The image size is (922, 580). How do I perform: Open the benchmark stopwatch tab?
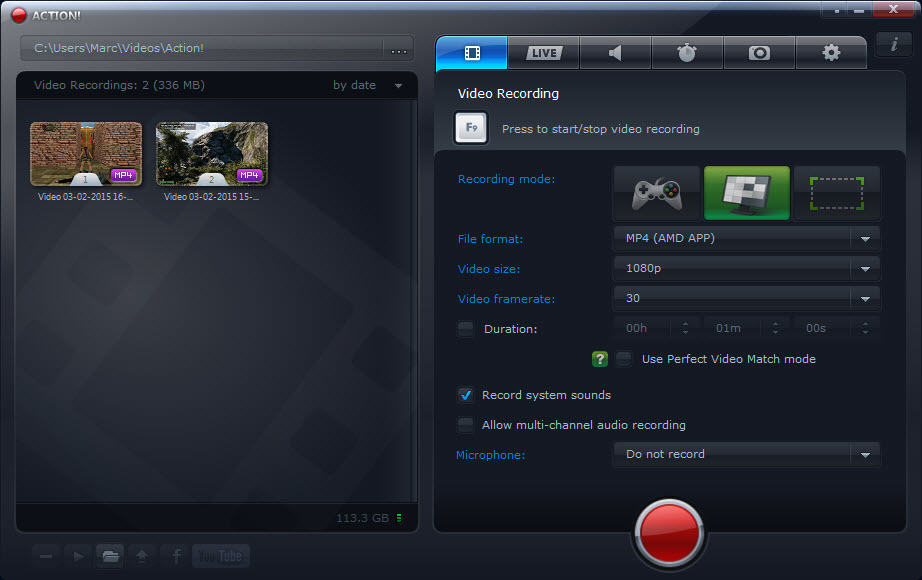pos(687,53)
